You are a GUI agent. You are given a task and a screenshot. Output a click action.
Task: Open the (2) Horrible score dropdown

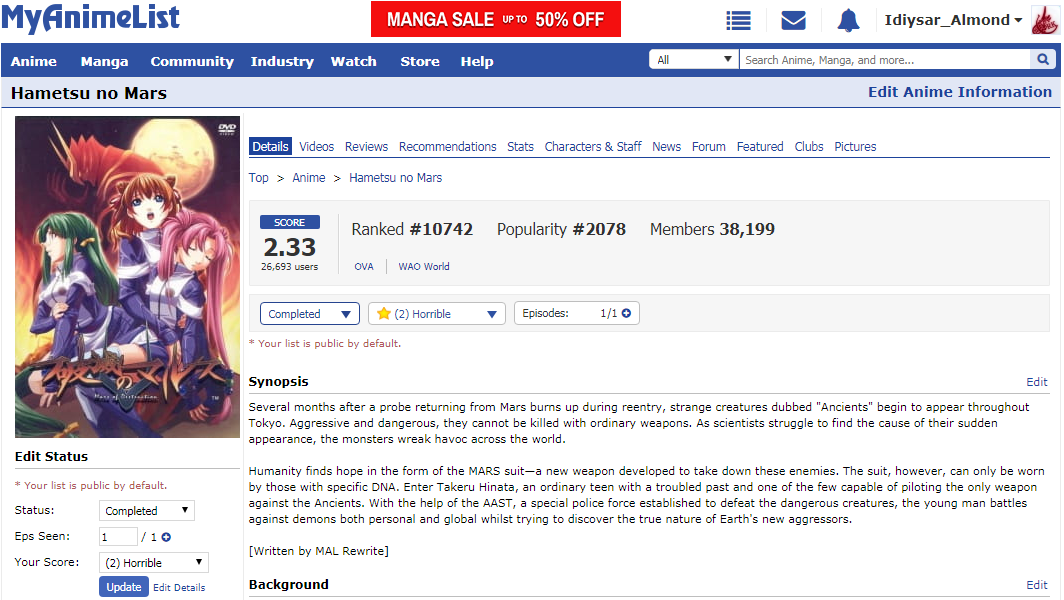coord(436,314)
